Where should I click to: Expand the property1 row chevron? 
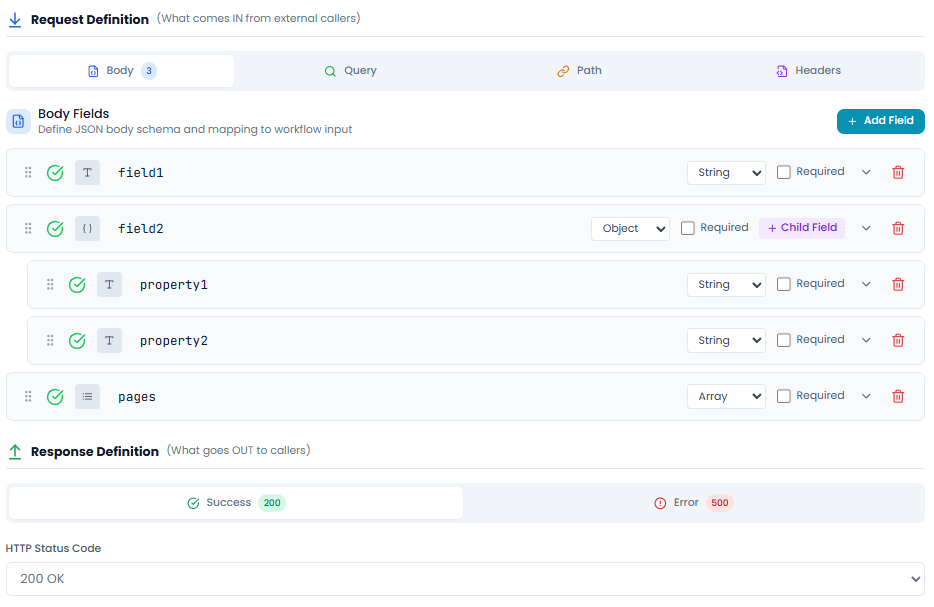click(x=866, y=285)
